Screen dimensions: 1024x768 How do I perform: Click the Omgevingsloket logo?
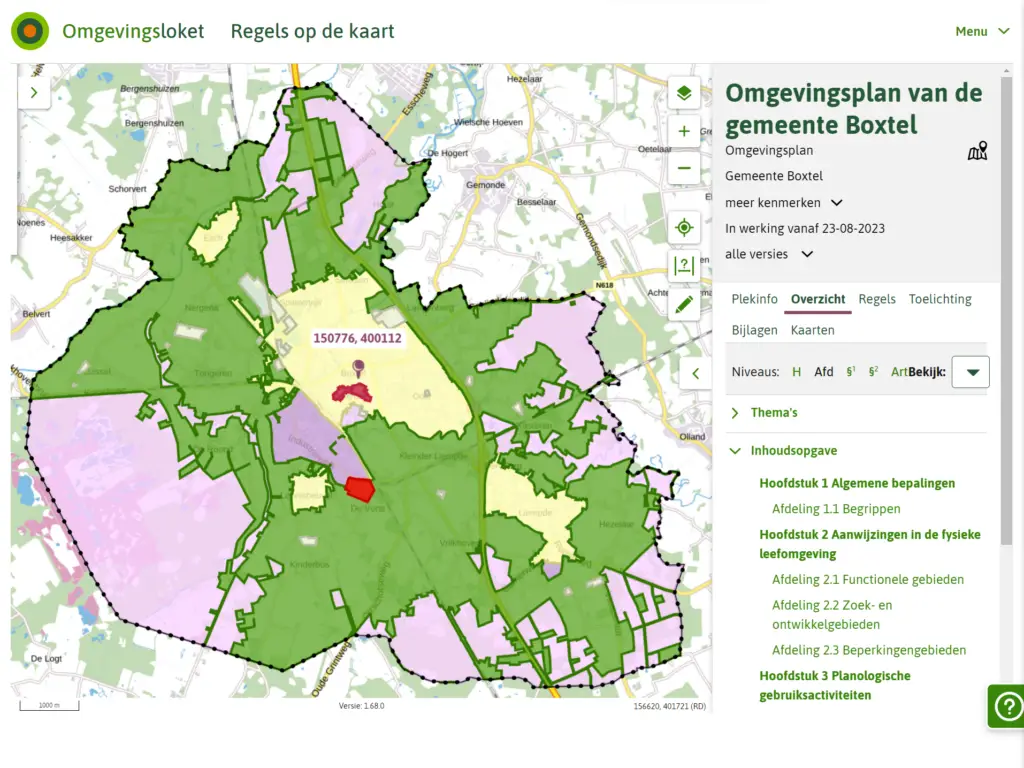[30, 31]
